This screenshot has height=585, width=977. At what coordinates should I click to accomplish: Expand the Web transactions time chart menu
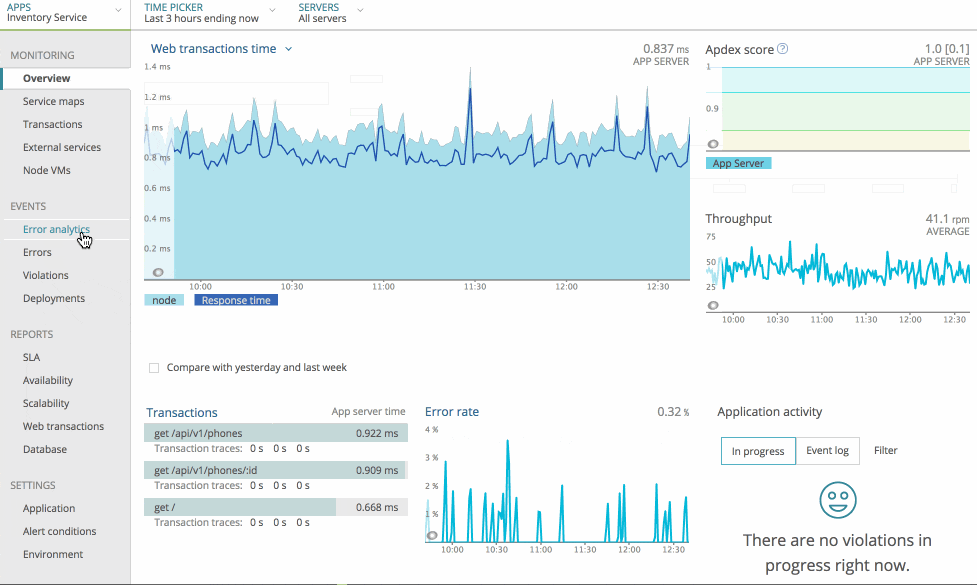click(288, 49)
